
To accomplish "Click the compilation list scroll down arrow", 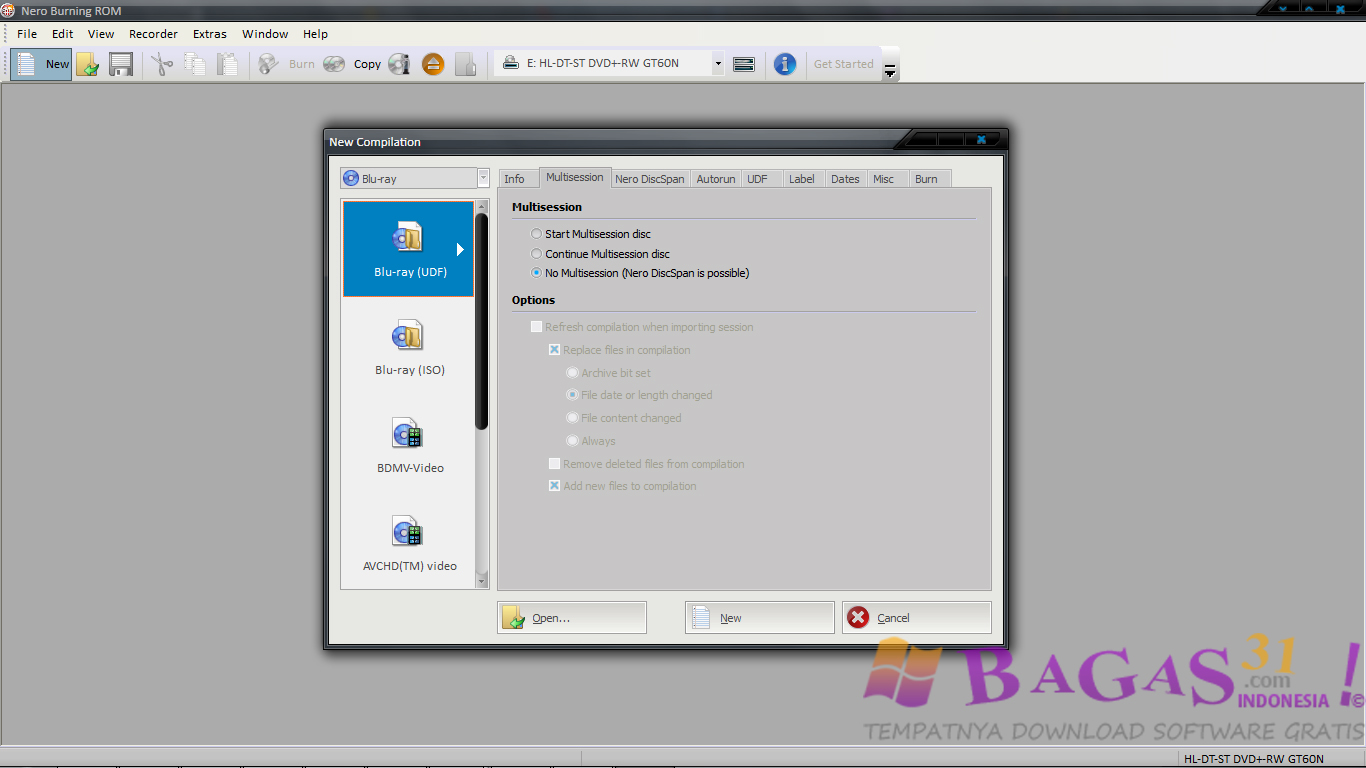I will click(x=482, y=580).
